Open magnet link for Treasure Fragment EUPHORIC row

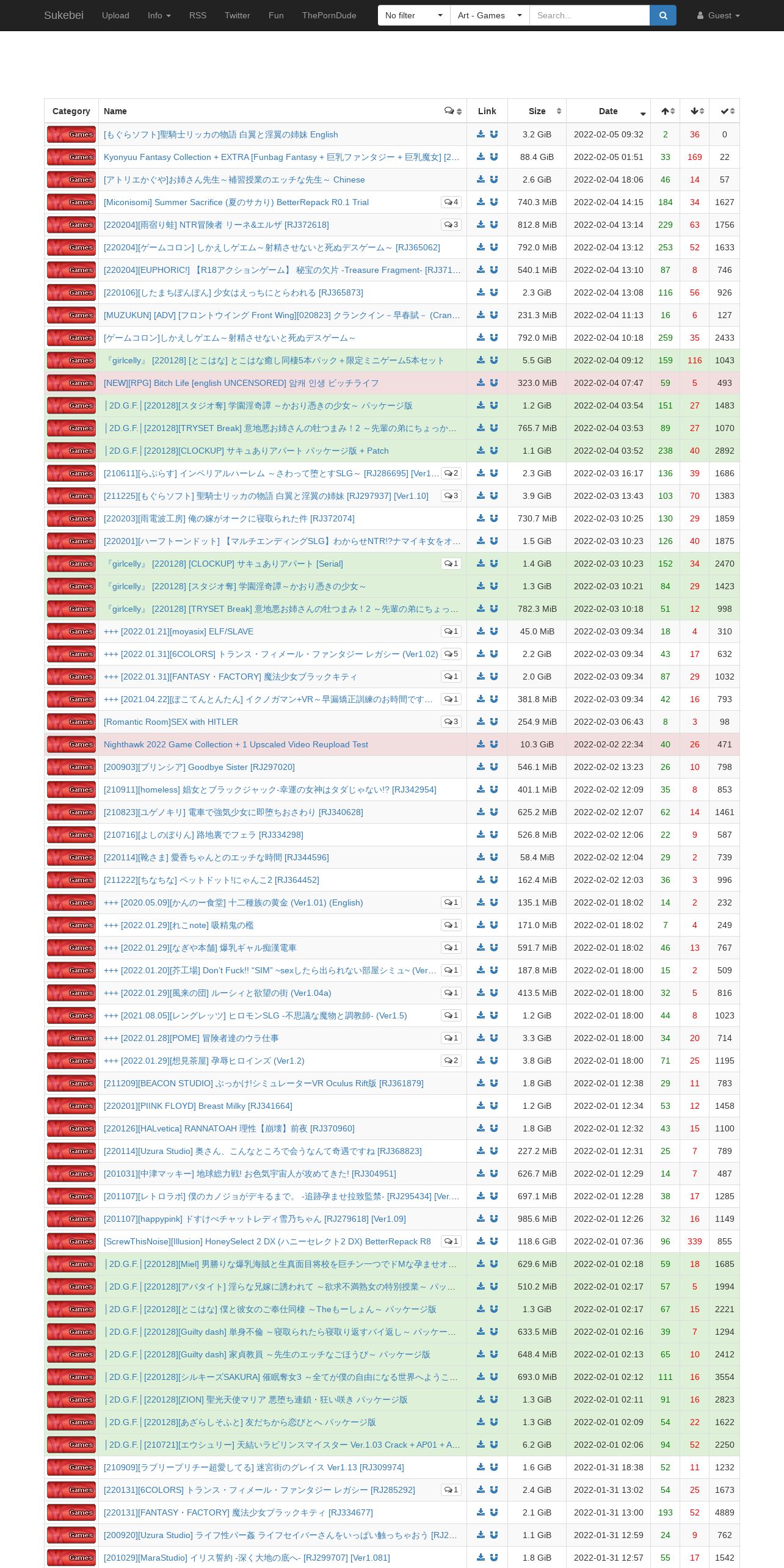494,270
